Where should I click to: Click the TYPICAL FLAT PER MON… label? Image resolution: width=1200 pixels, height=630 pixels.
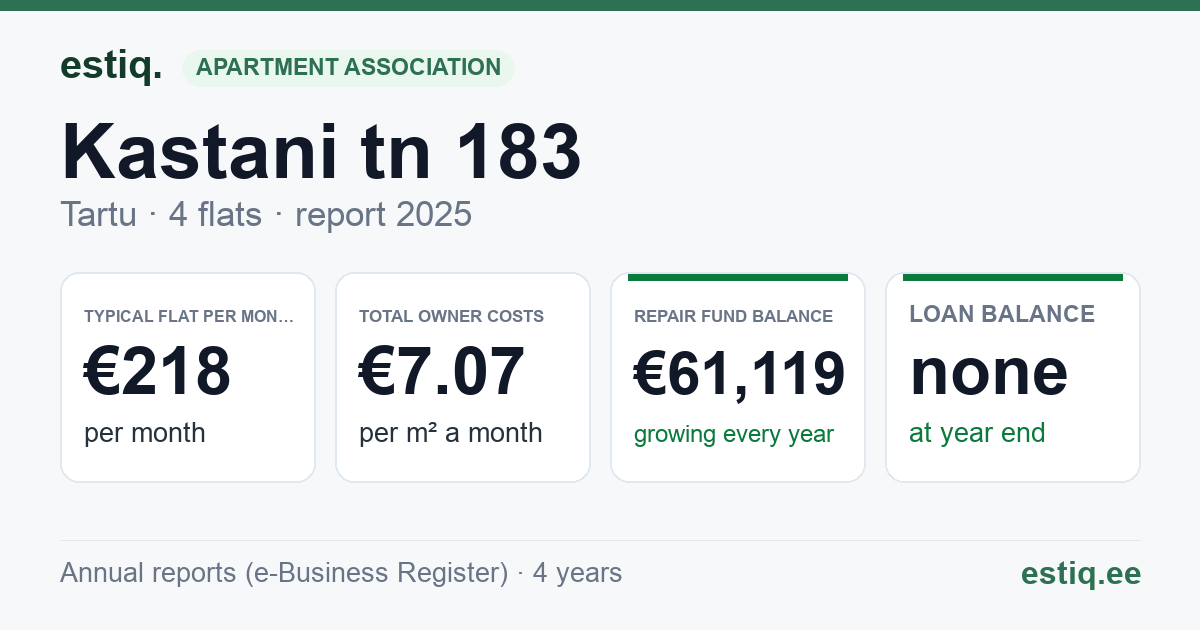(189, 316)
